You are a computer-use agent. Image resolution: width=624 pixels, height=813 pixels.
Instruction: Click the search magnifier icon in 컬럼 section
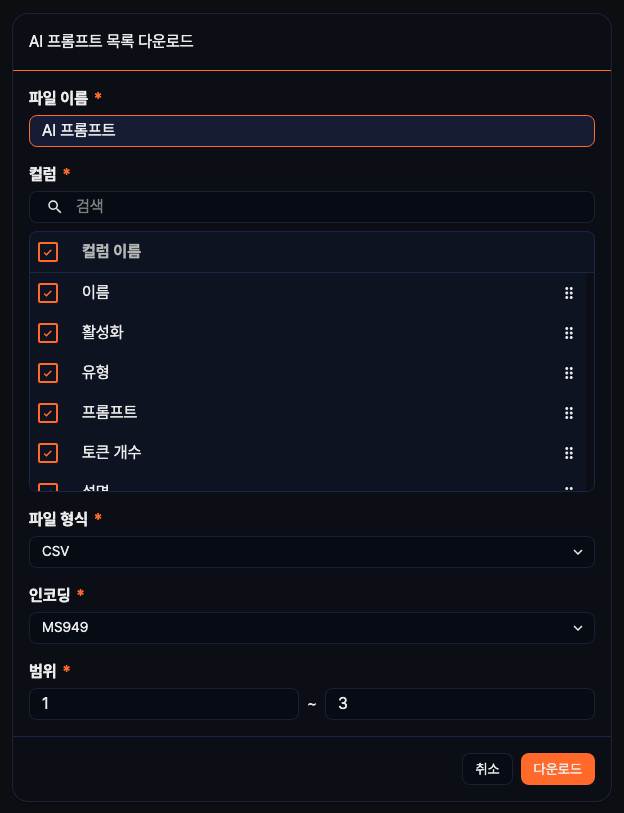pos(53,206)
